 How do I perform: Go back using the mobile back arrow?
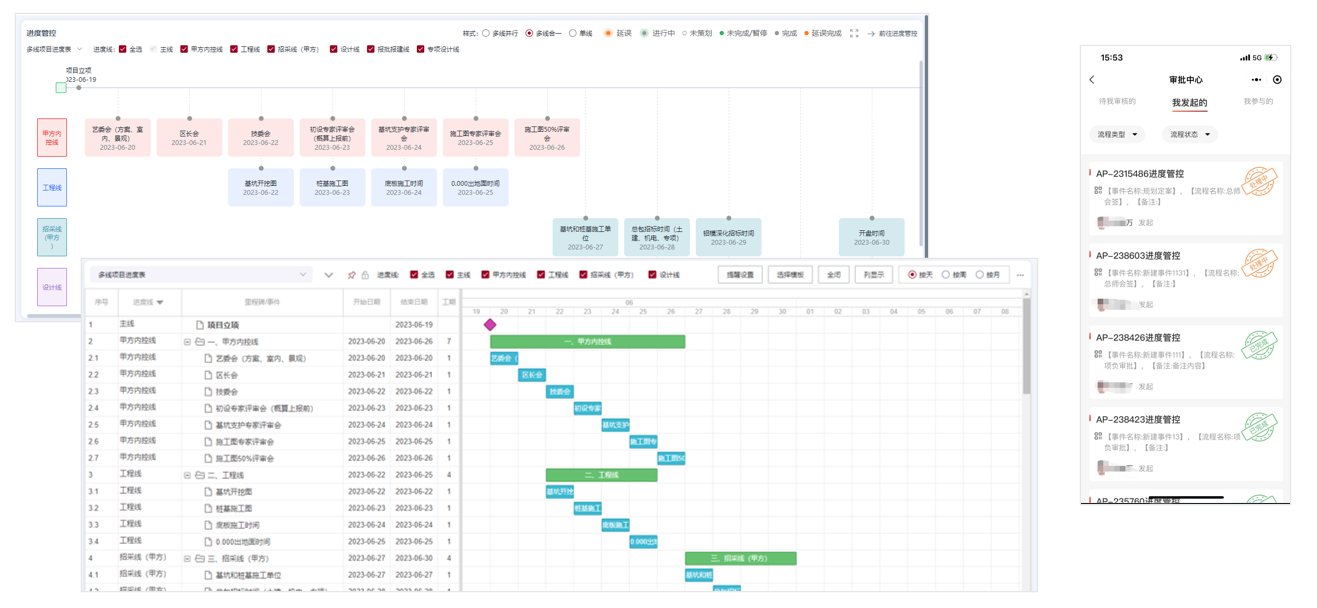1092,80
